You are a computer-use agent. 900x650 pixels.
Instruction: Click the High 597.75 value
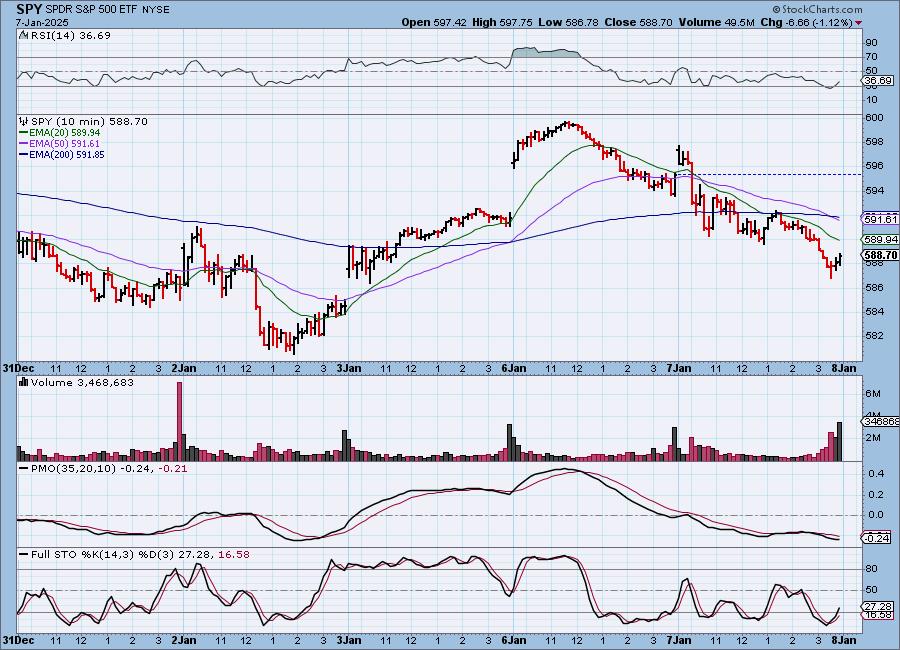click(502, 22)
